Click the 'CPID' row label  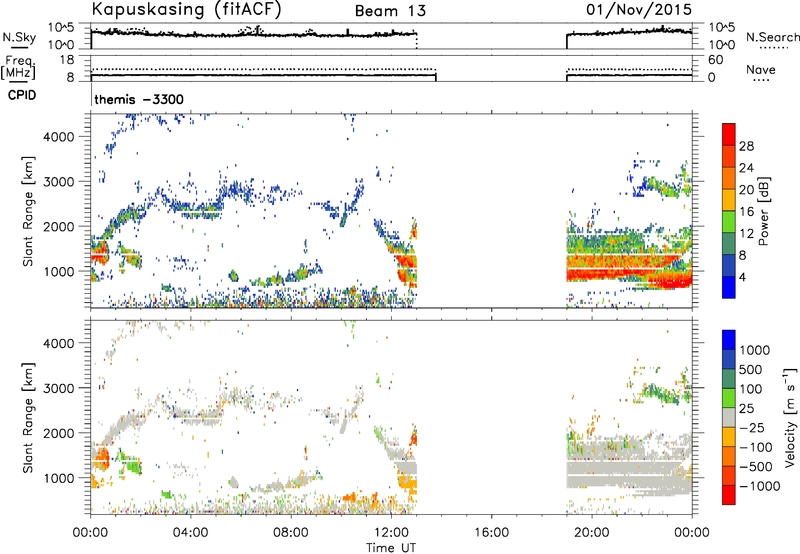22,95
